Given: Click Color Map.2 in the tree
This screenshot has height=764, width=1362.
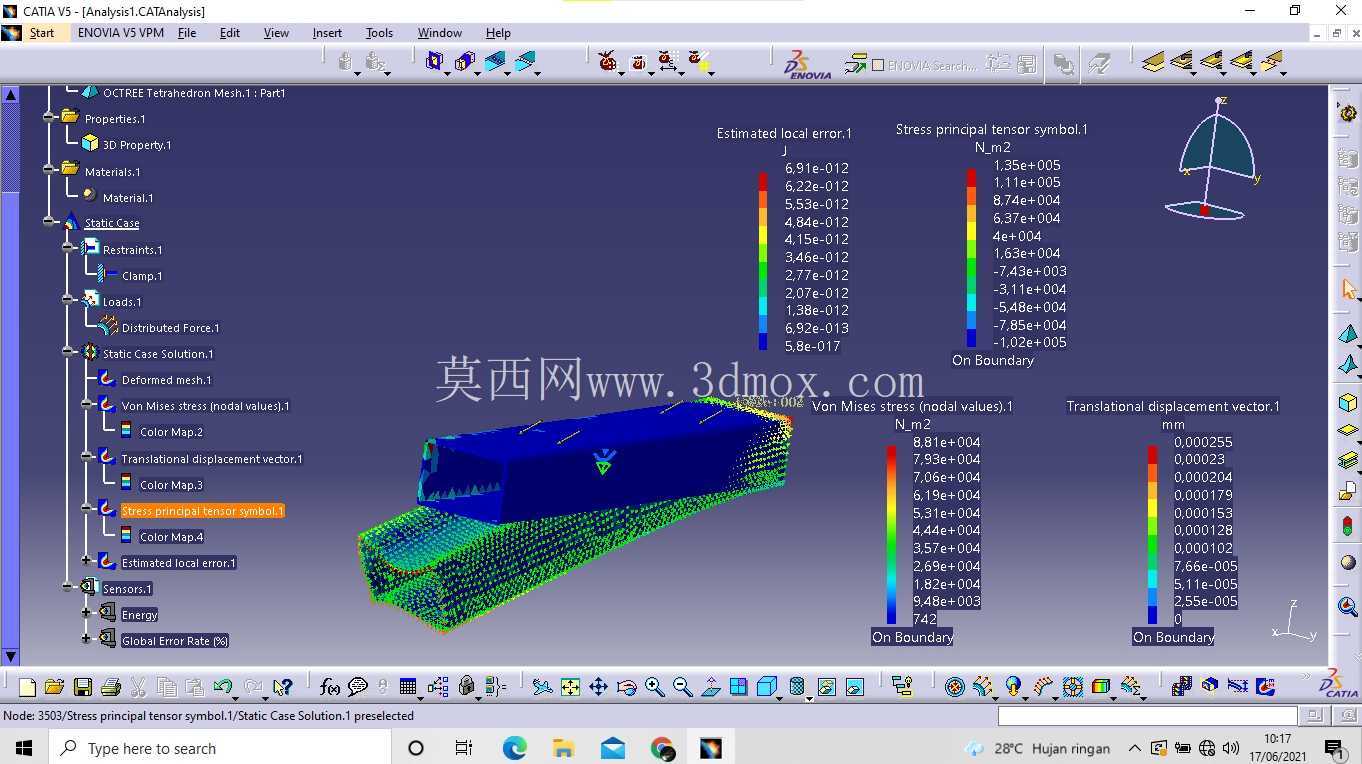Looking at the screenshot, I should [171, 432].
